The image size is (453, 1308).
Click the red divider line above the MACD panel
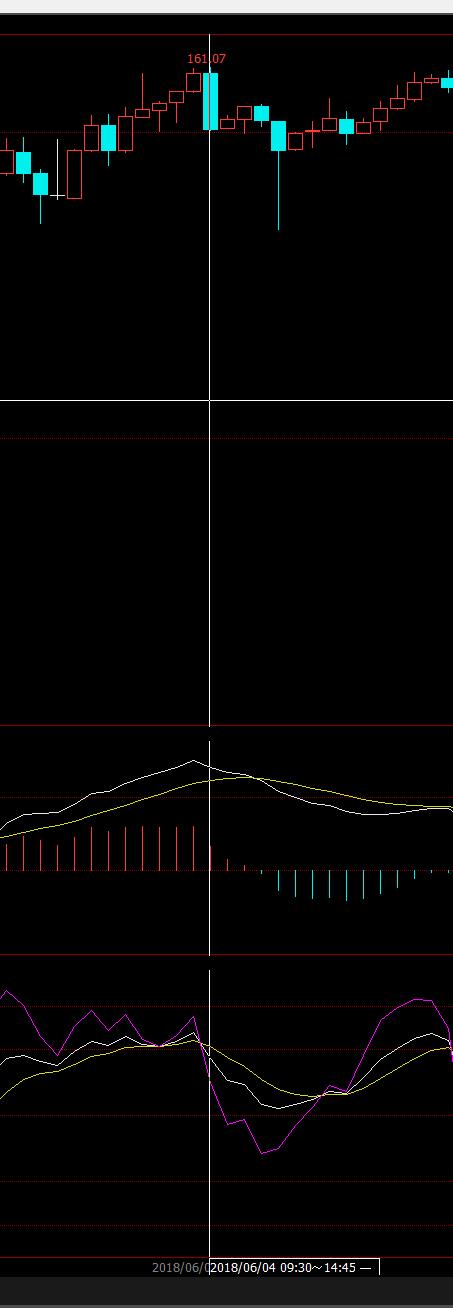tap(226, 726)
